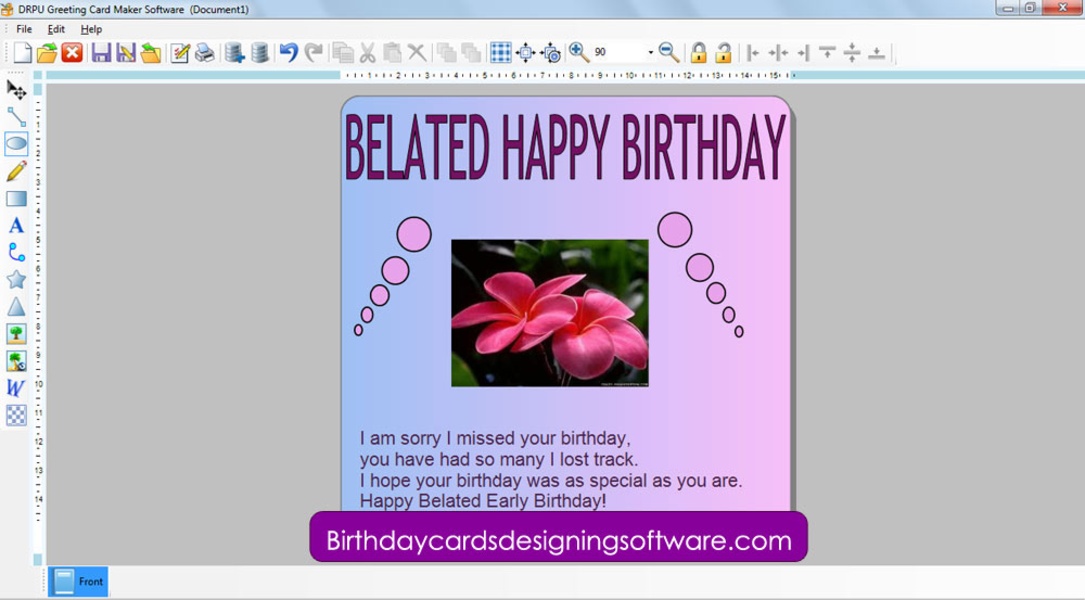The height and width of the screenshot is (600, 1085).
Task: Open the Help menu
Action: tap(91, 29)
